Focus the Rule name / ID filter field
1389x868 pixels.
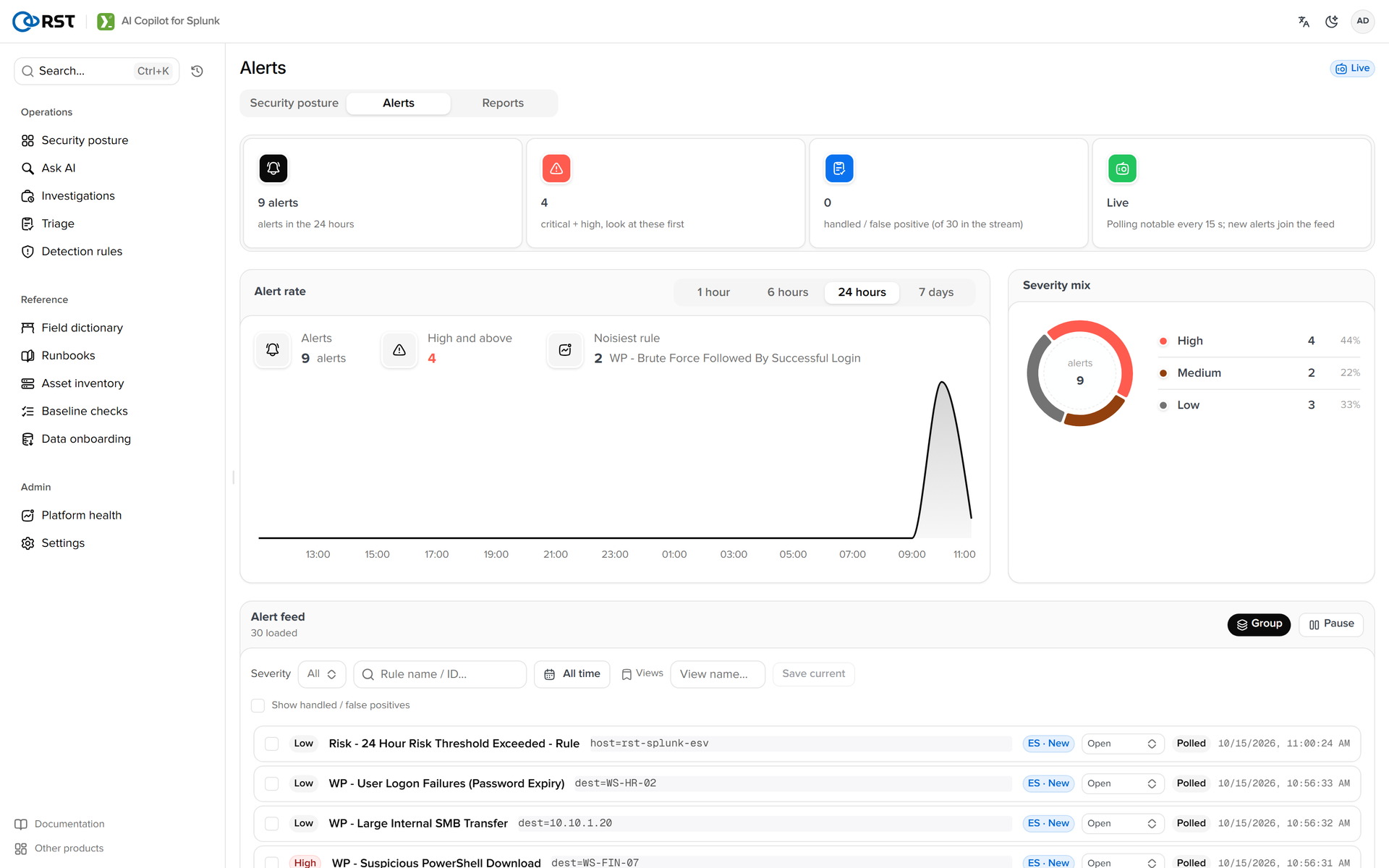(440, 674)
